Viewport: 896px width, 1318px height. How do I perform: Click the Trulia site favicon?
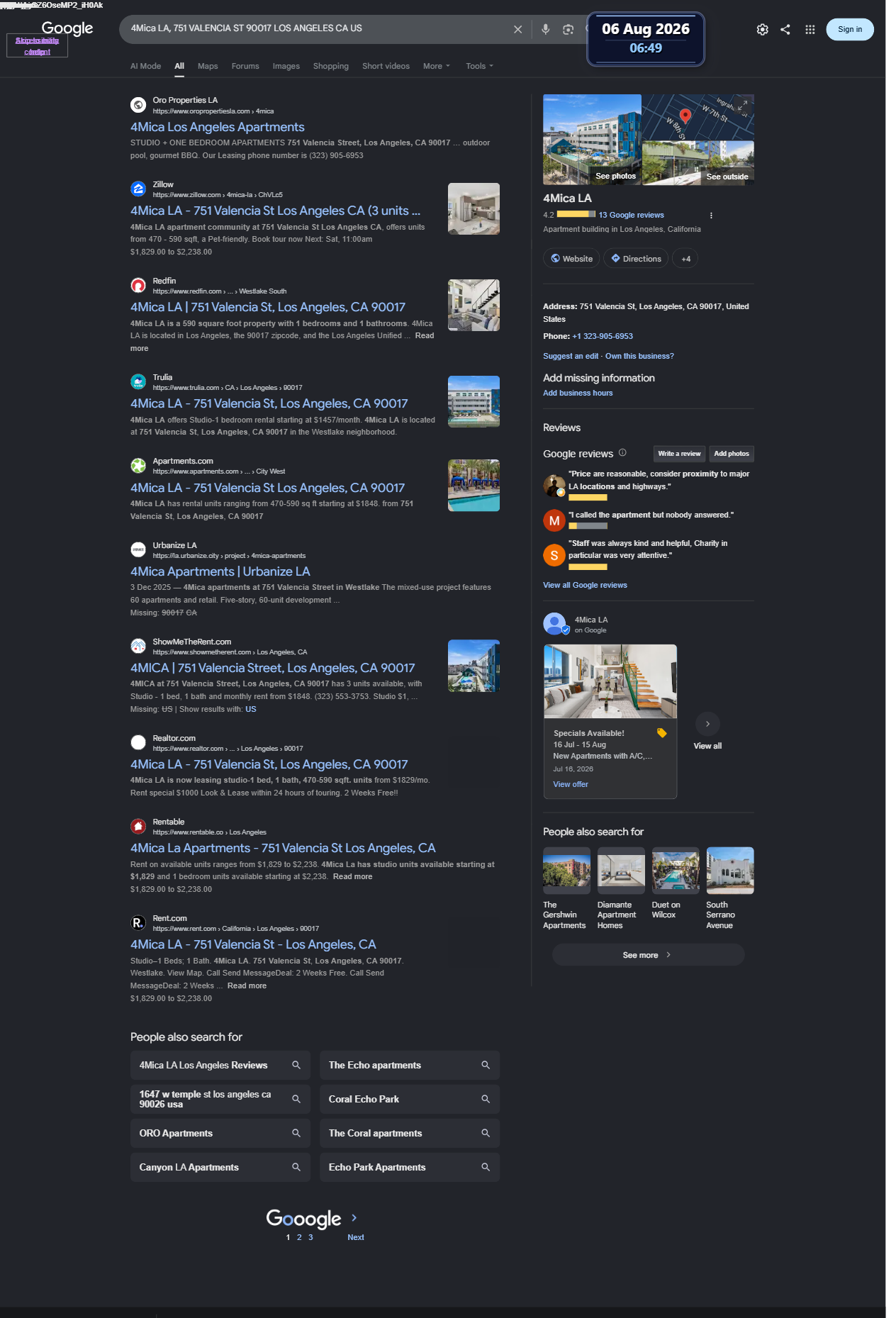[x=138, y=381]
